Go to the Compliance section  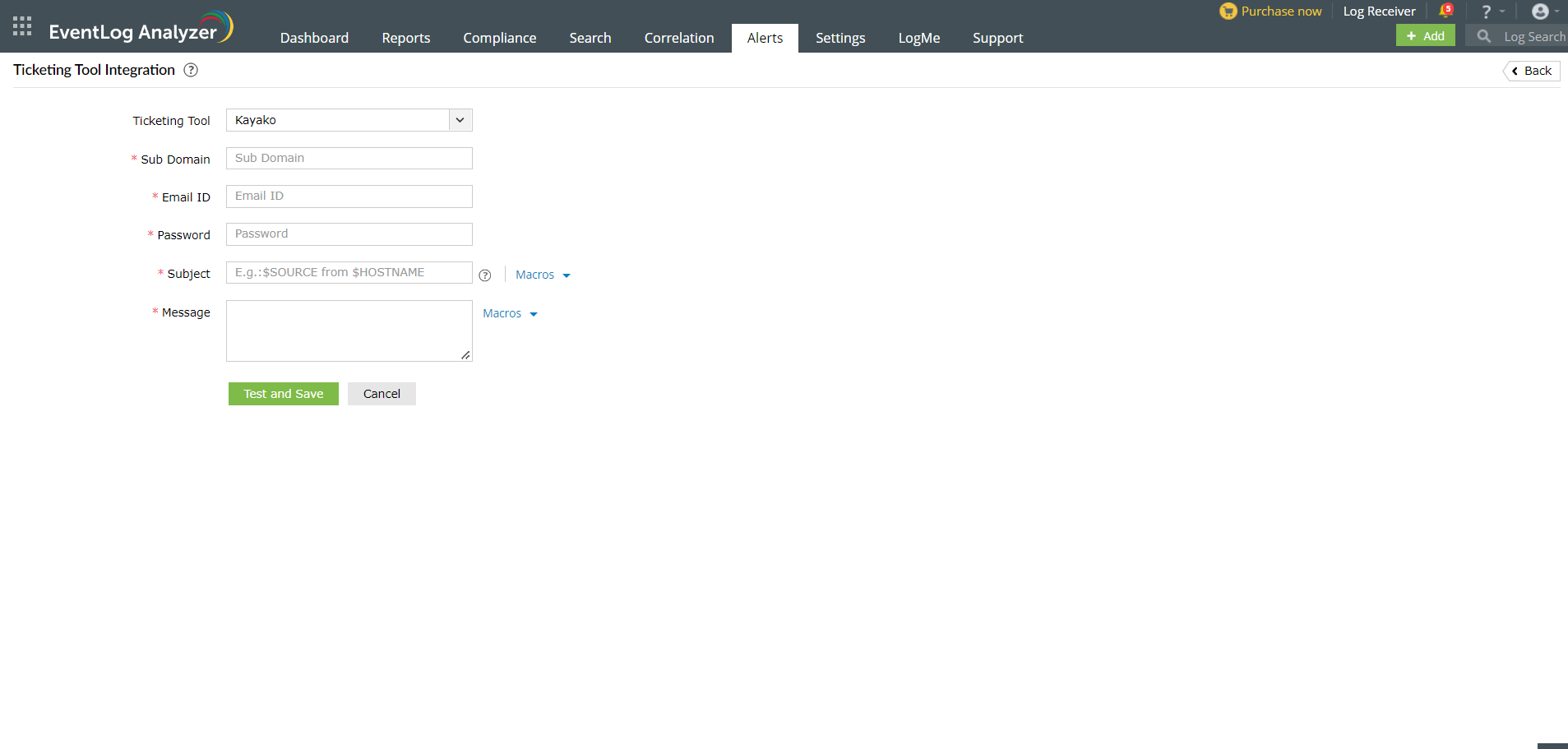tap(499, 38)
